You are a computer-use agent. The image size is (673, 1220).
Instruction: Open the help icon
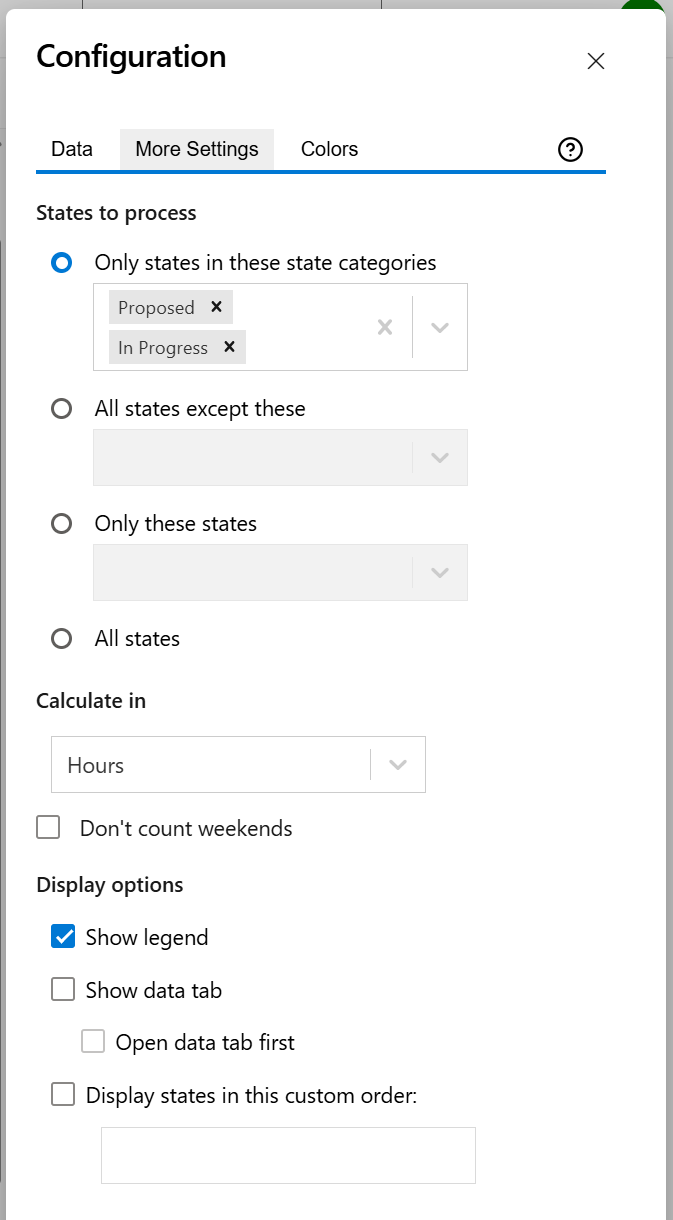point(570,149)
